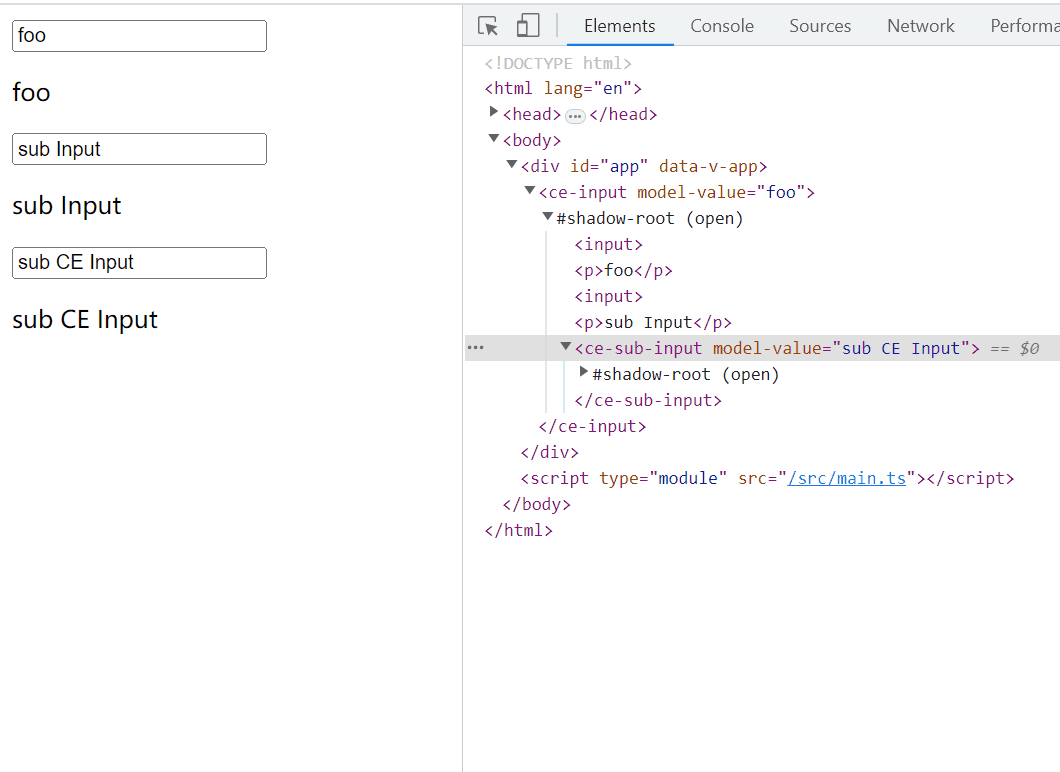
Task: Collapse the body element node
Action: [x=493, y=139]
